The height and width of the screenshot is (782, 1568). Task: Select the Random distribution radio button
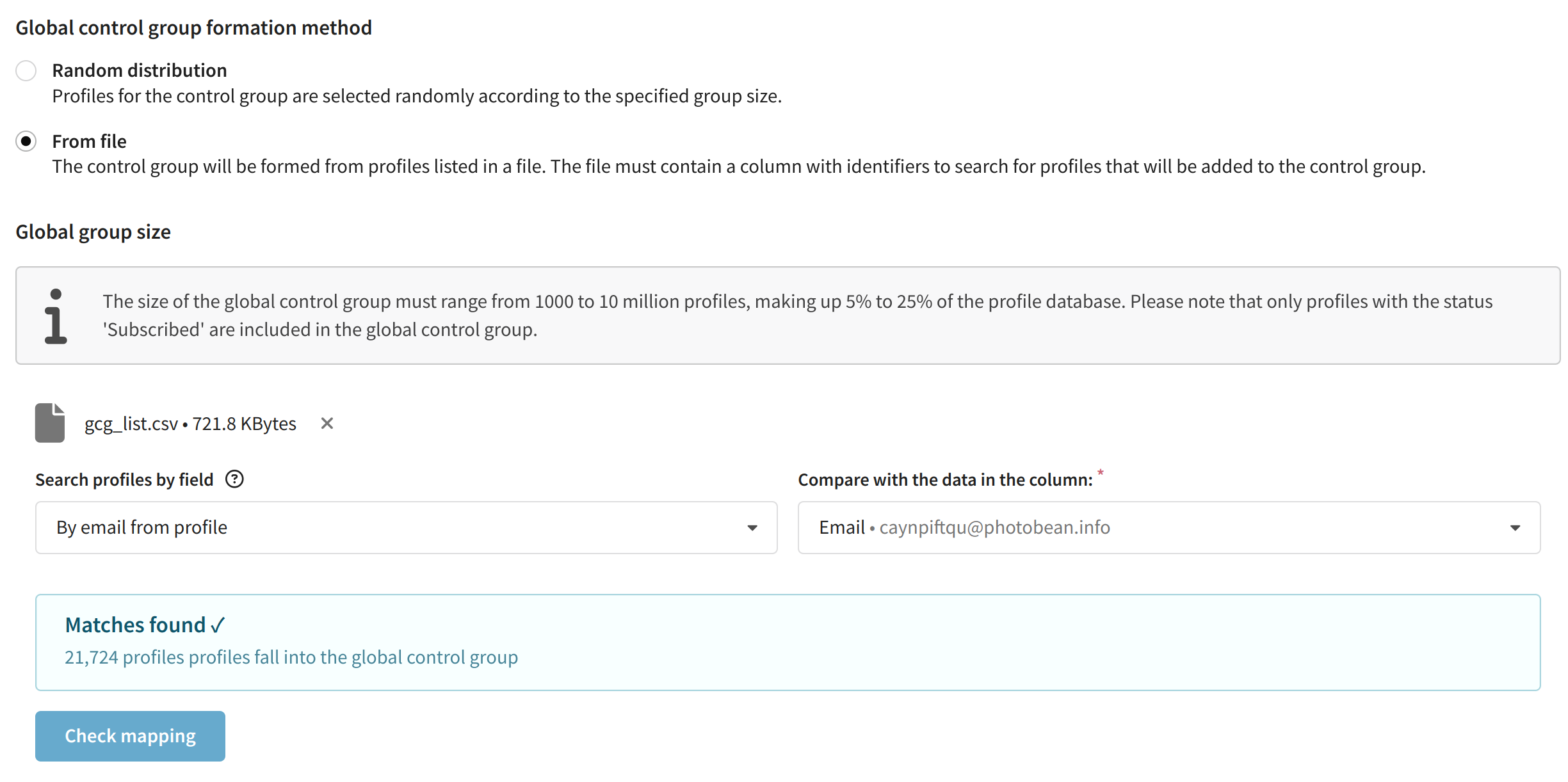(x=26, y=70)
